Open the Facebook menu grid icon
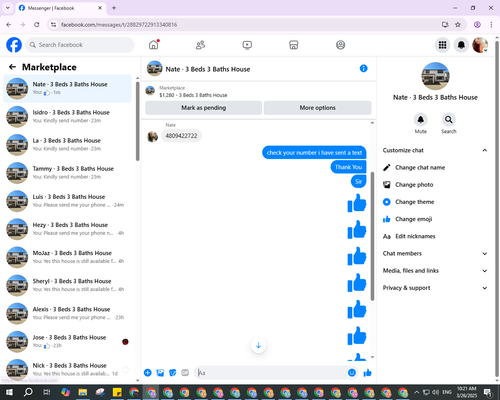The width and height of the screenshot is (500, 400). (x=442, y=45)
